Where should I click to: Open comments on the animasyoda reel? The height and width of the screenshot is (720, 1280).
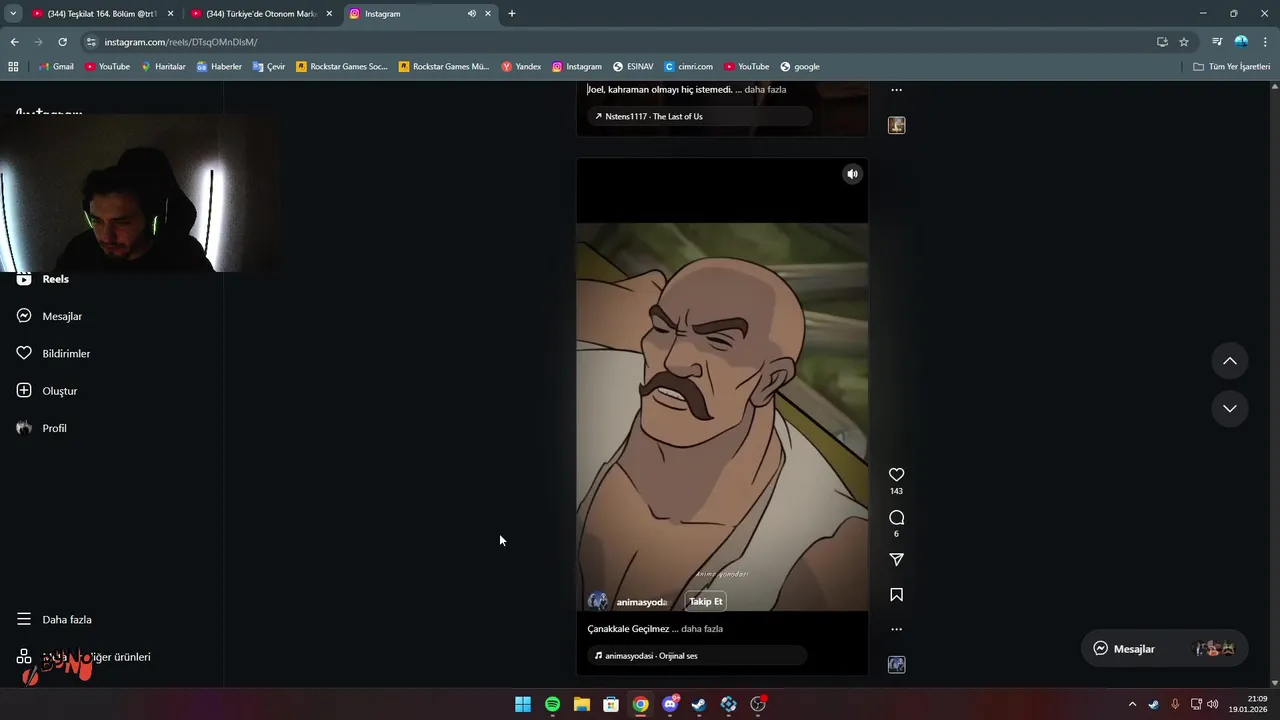[896, 517]
